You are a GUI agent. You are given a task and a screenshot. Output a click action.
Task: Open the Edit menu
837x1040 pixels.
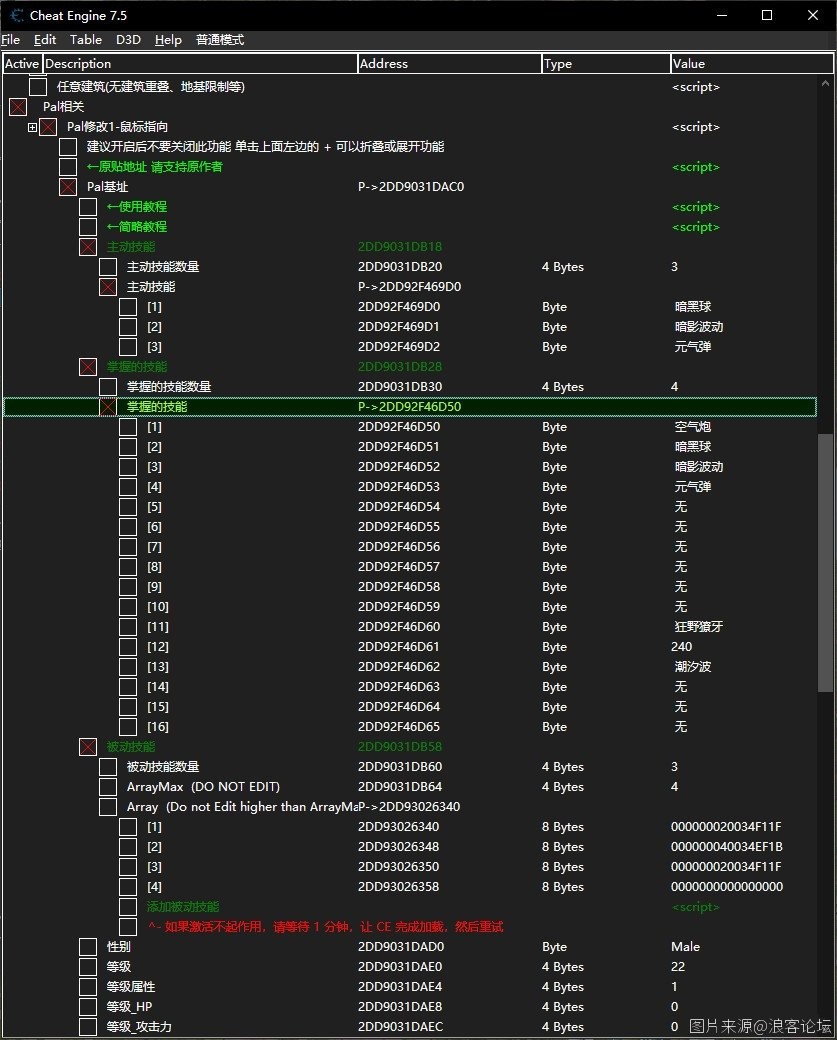(x=44, y=40)
